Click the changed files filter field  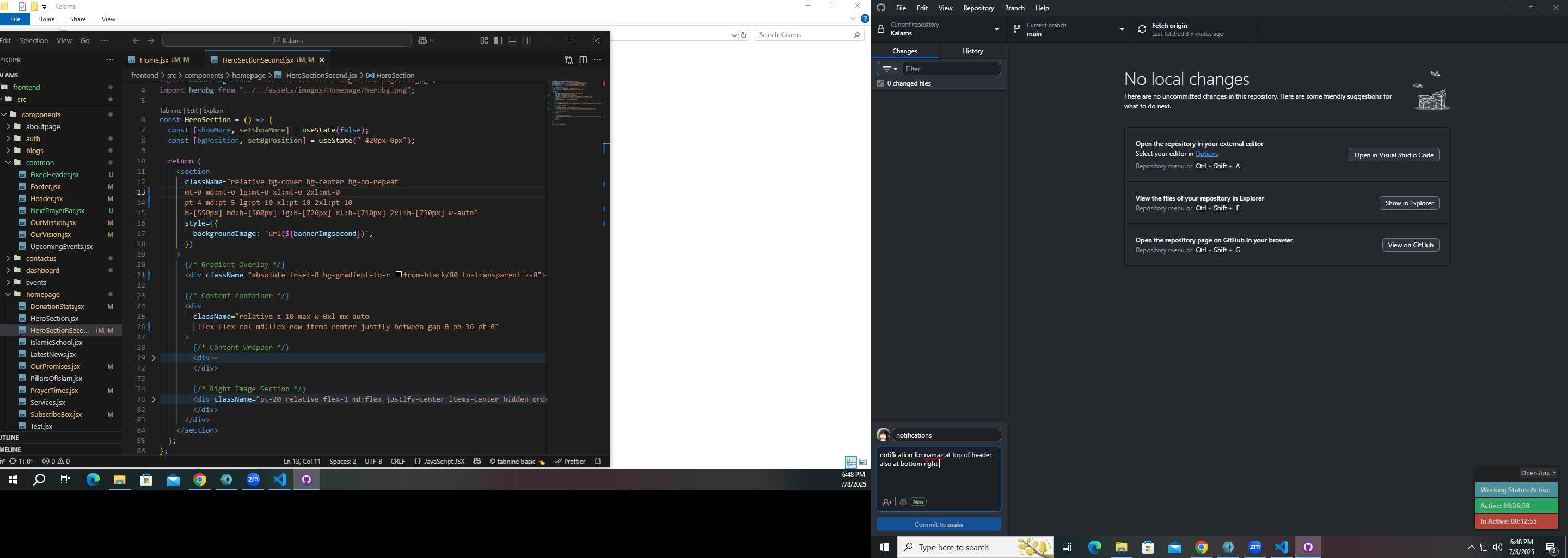pyautogui.click(x=951, y=69)
